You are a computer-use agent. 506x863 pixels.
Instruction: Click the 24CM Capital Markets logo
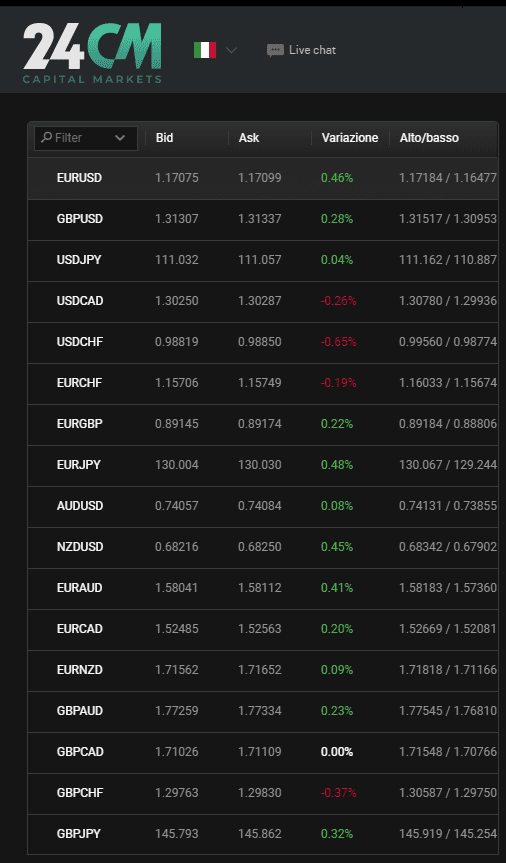pos(93,53)
